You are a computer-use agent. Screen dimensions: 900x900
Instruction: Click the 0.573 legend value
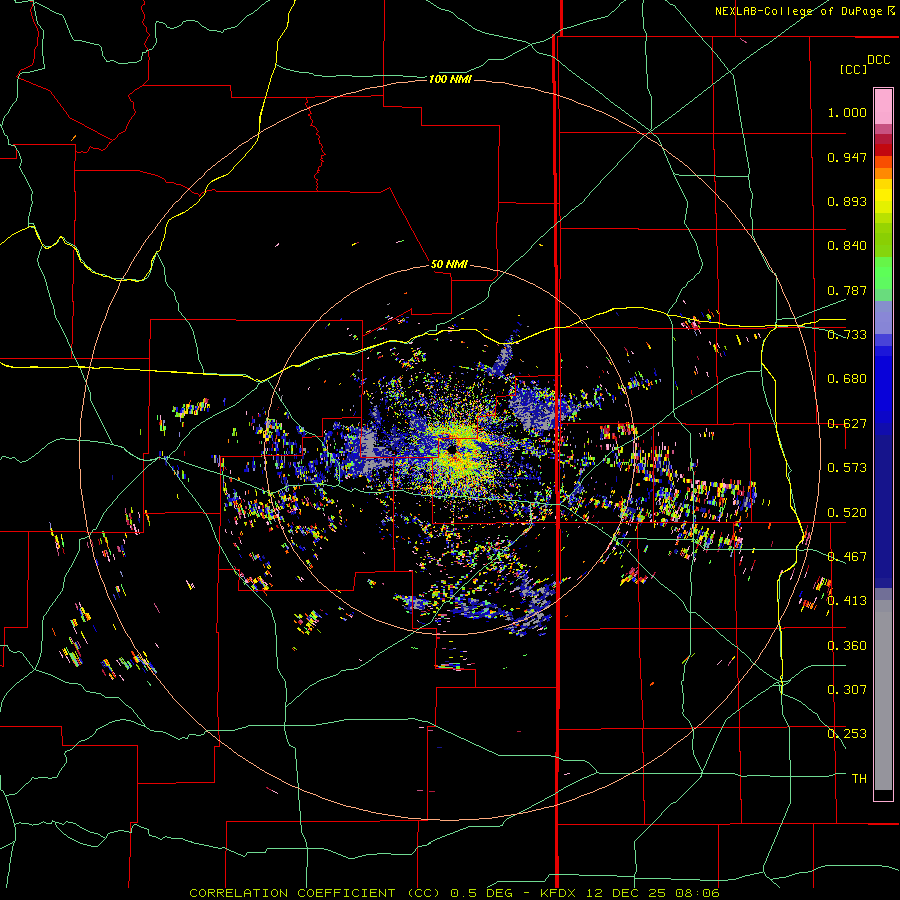point(847,468)
